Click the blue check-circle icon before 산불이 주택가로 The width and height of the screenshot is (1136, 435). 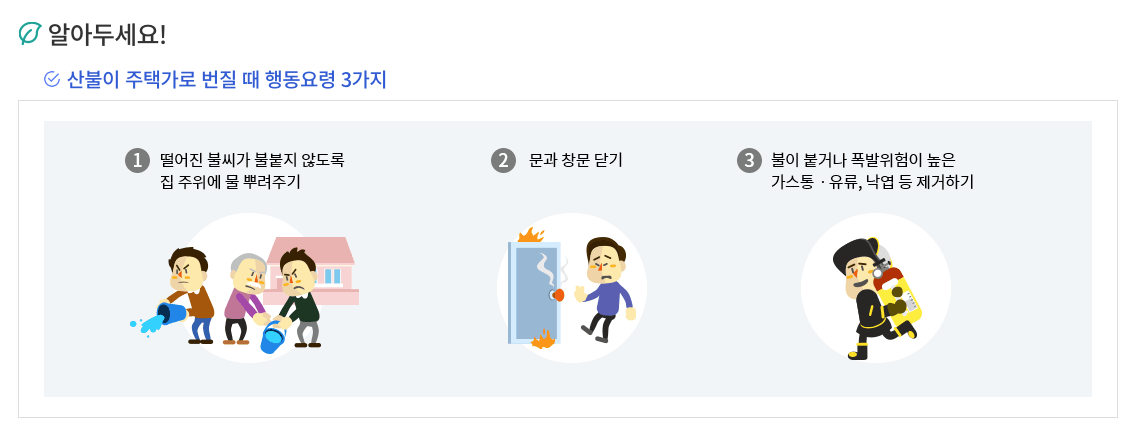click(52, 79)
